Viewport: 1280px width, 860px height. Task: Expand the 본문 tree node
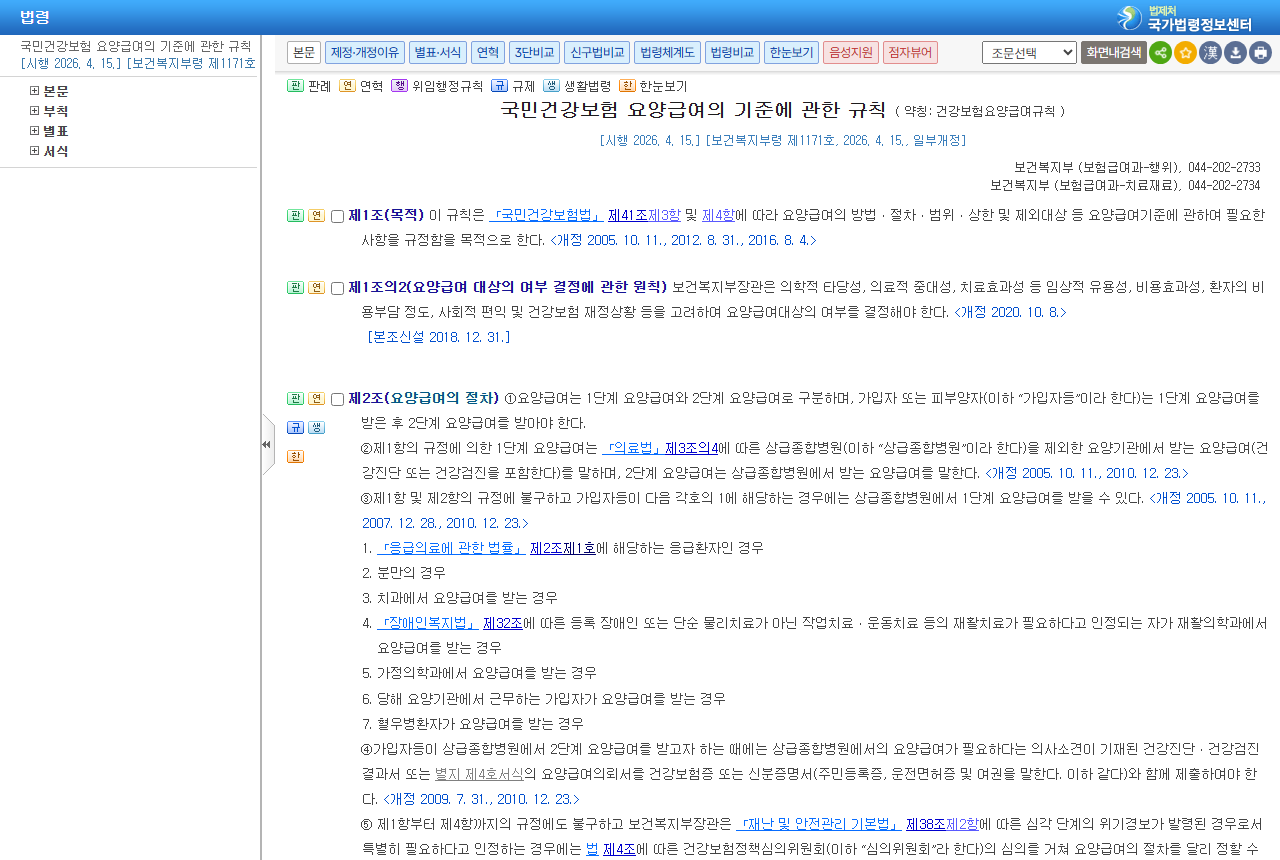point(35,91)
